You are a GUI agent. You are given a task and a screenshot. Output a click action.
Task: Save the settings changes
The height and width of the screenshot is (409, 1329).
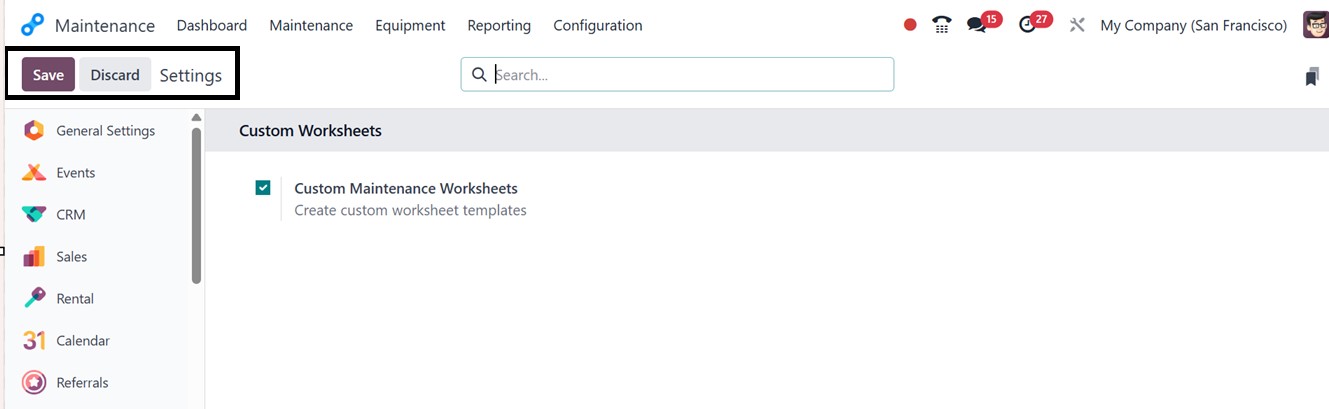point(48,75)
